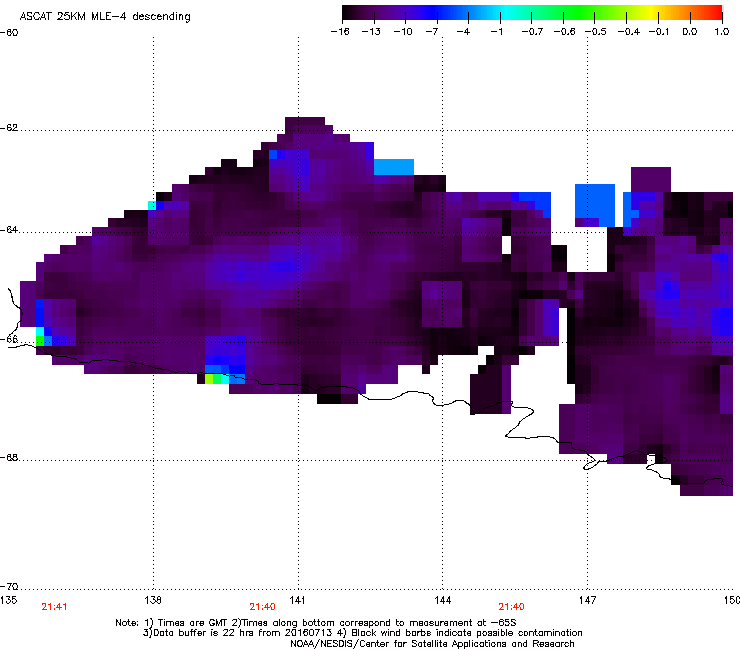Click the title 'ASCAT 25KM MLE-4 descending'

(x=105, y=17)
